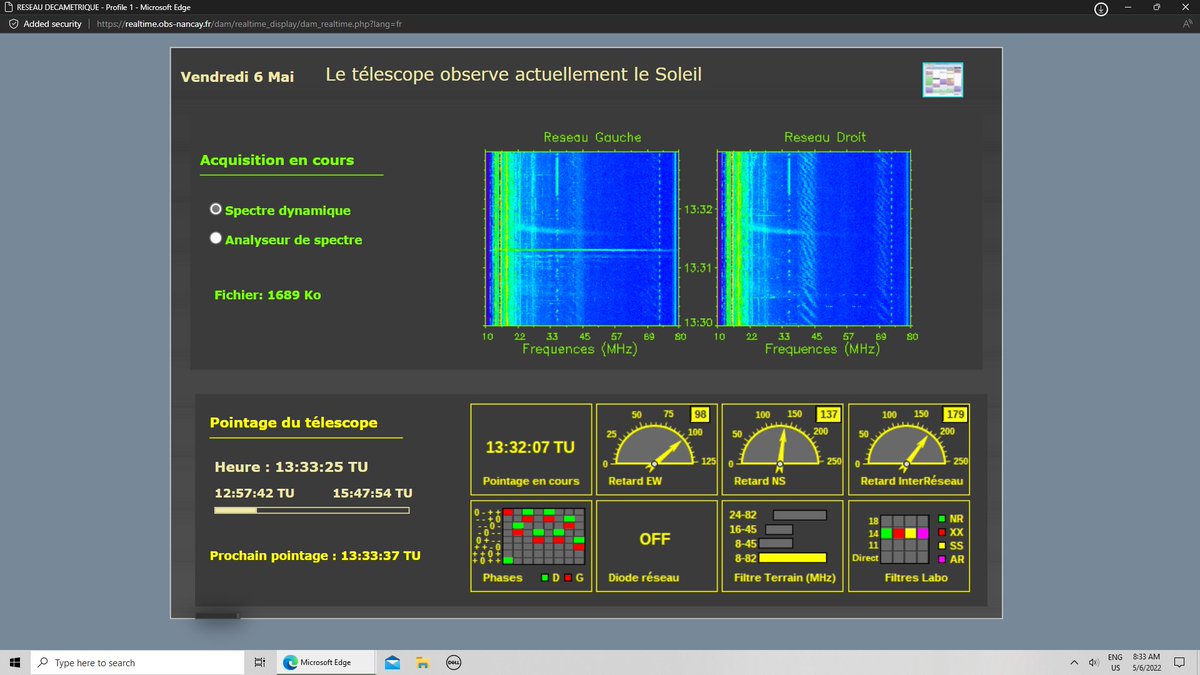1200x675 pixels.
Task: Click the Reseau Droit spectrogram
Action: (x=815, y=238)
